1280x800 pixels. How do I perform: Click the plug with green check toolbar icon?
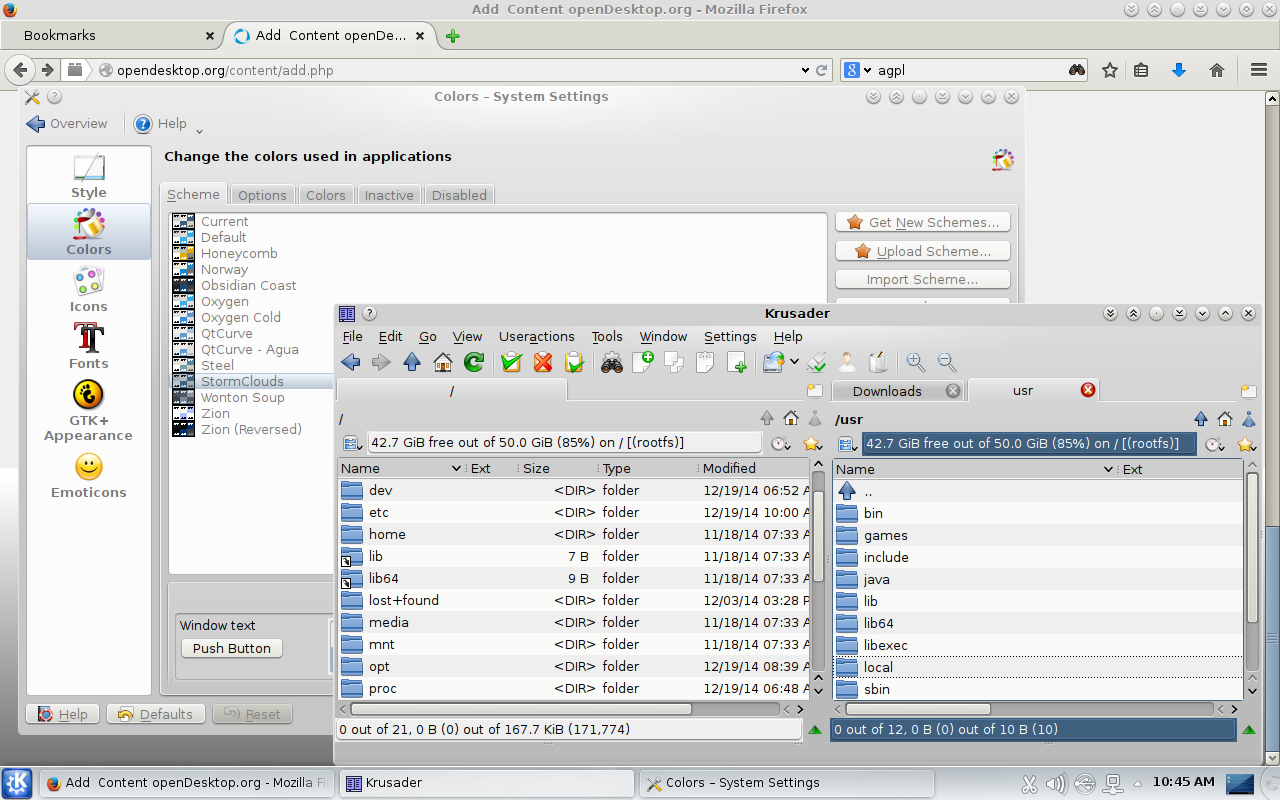click(817, 362)
